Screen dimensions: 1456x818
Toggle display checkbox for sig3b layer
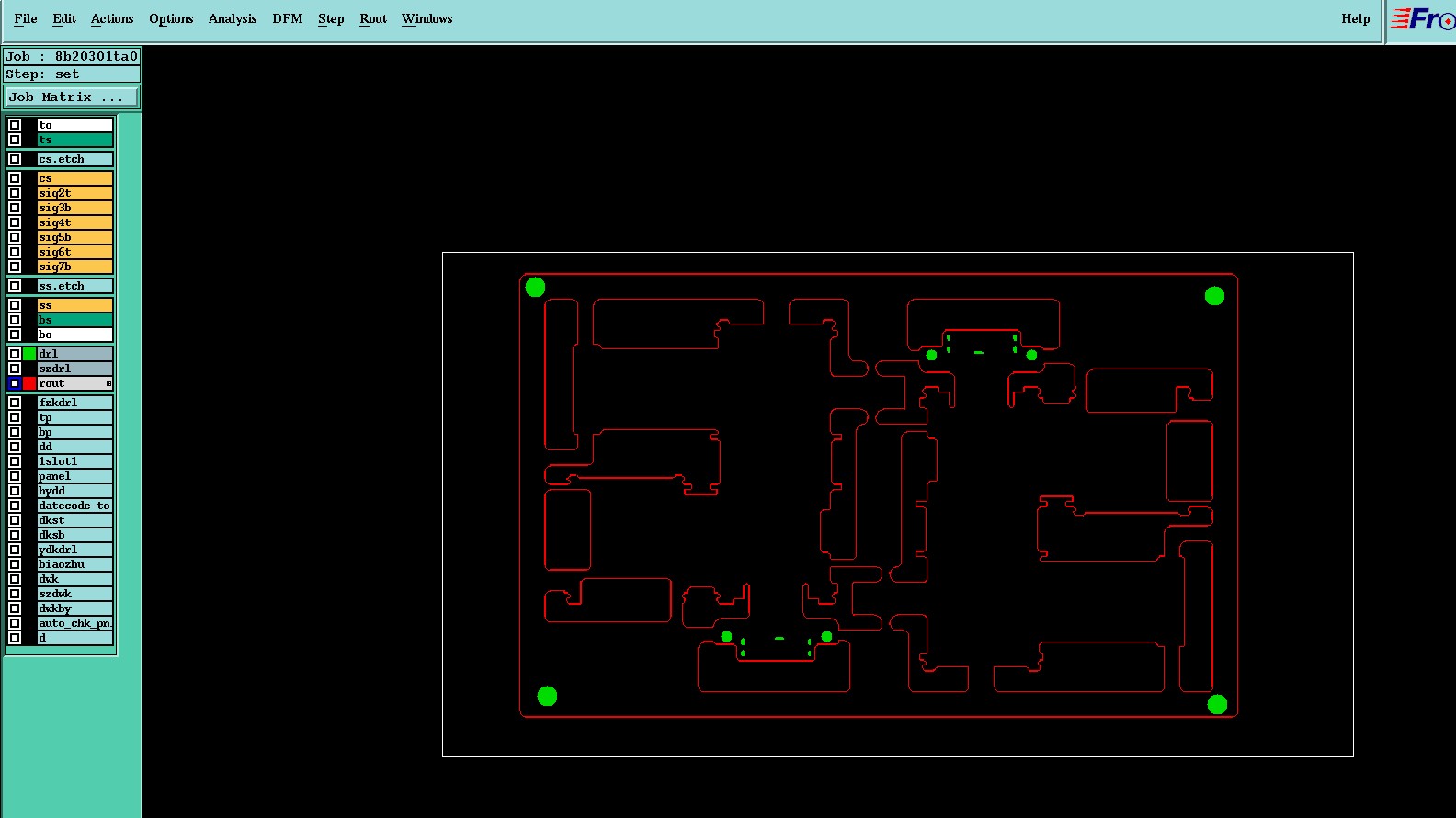point(15,208)
